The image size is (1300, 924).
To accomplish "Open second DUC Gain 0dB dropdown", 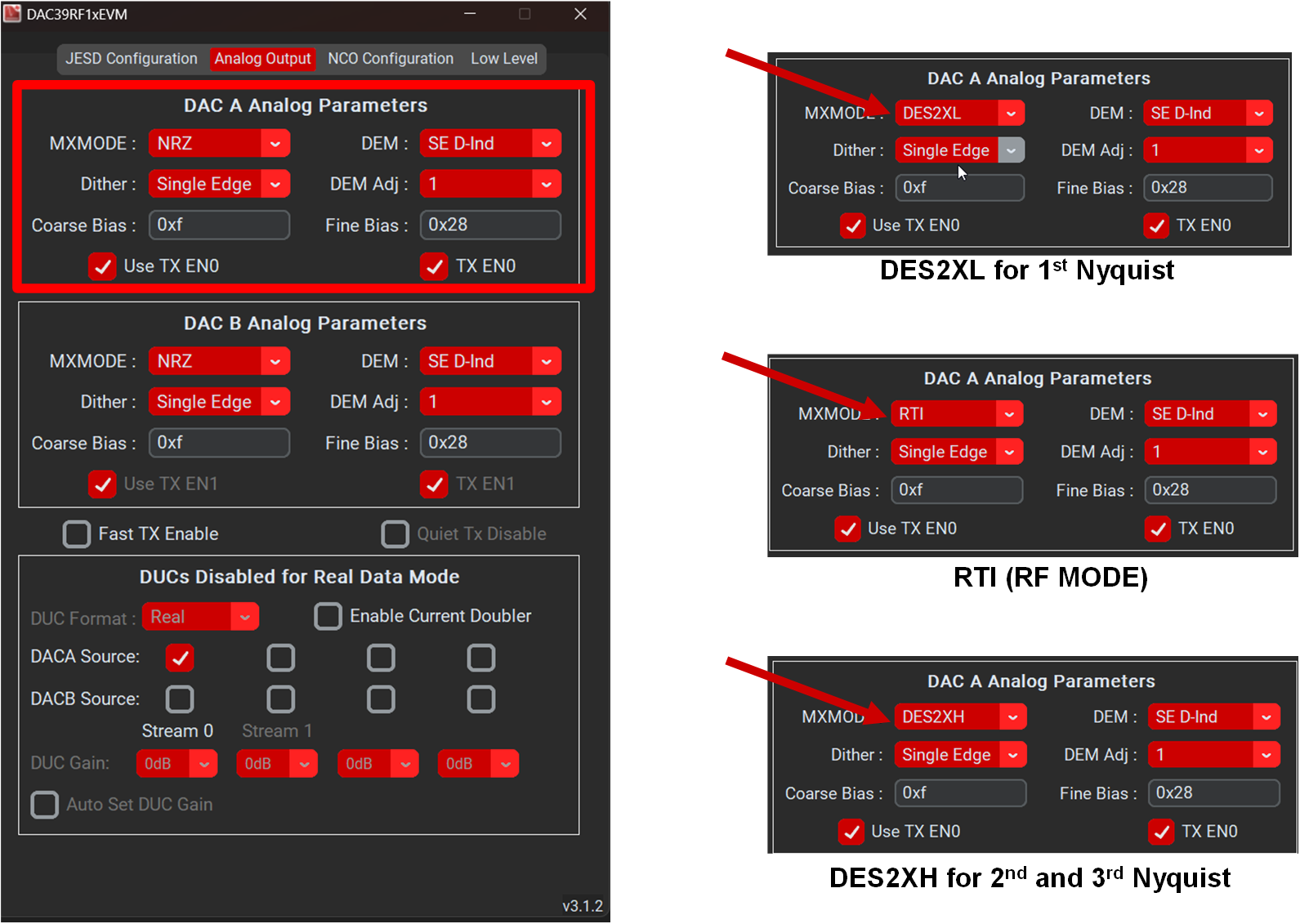I will point(277,764).
